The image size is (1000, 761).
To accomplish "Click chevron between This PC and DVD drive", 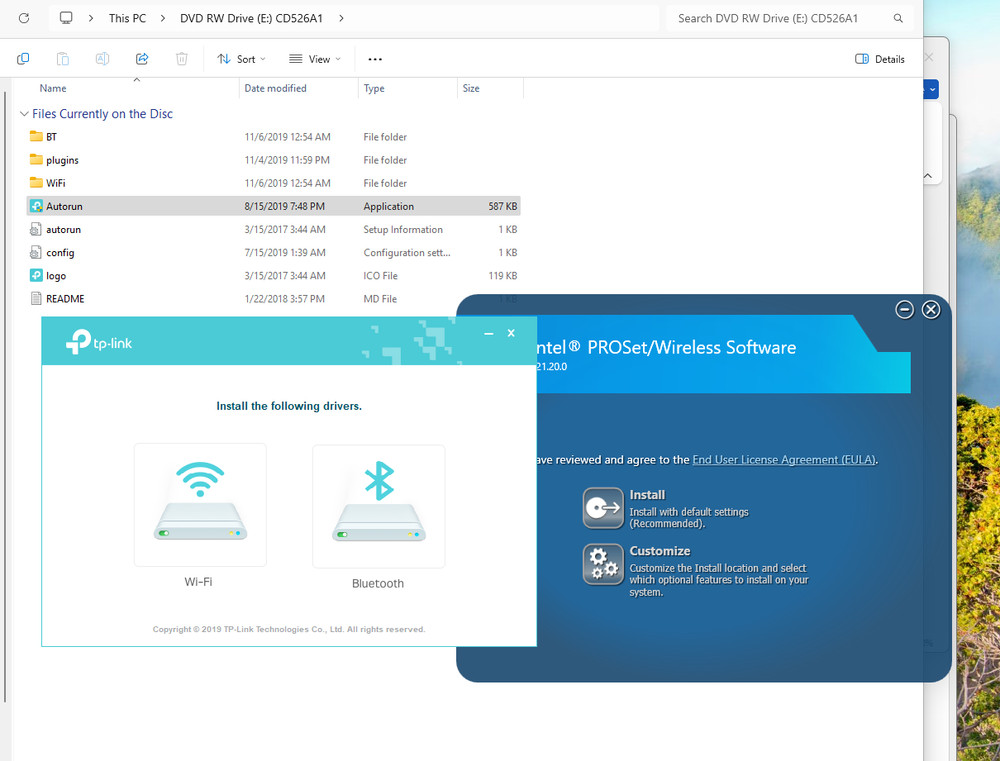I will point(163,18).
